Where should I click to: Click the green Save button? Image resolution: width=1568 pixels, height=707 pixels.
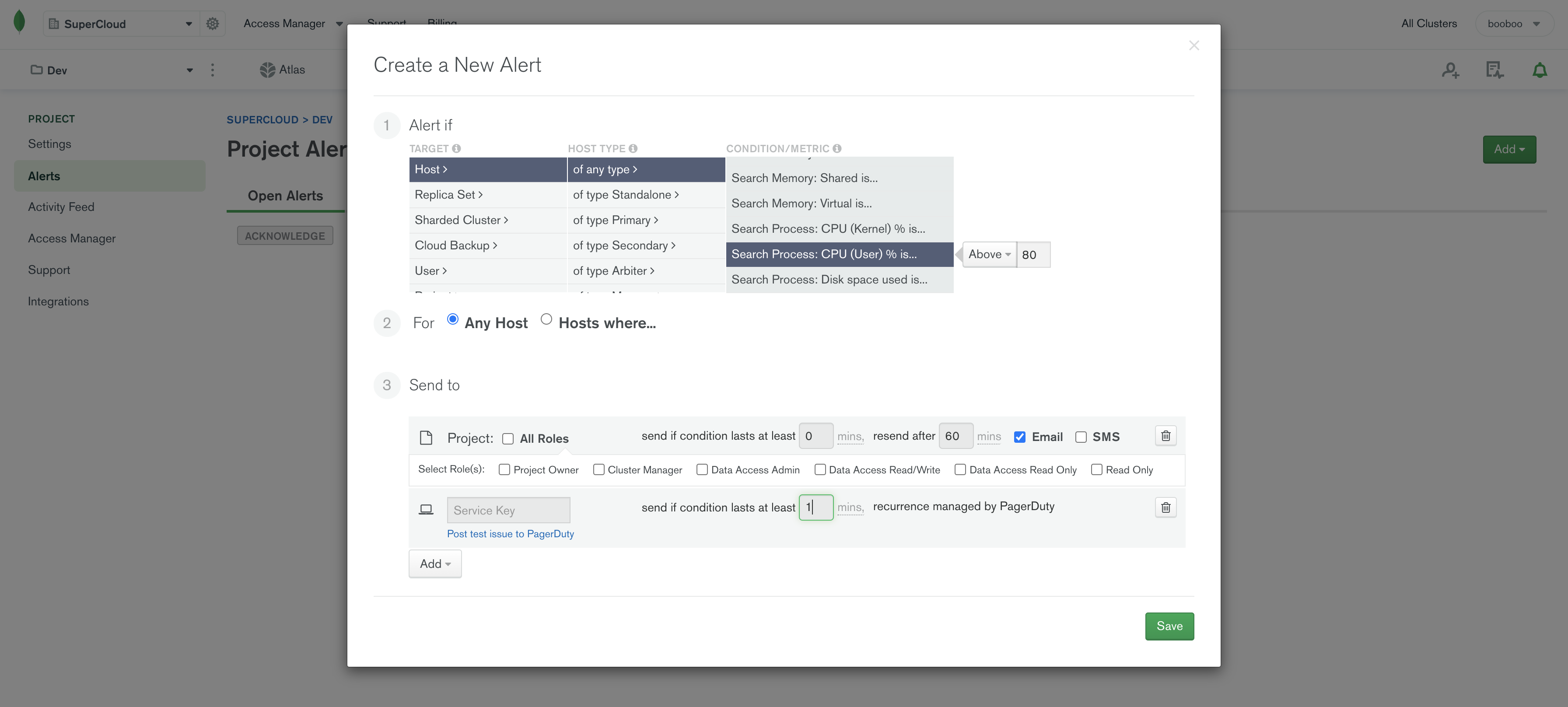(x=1169, y=626)
